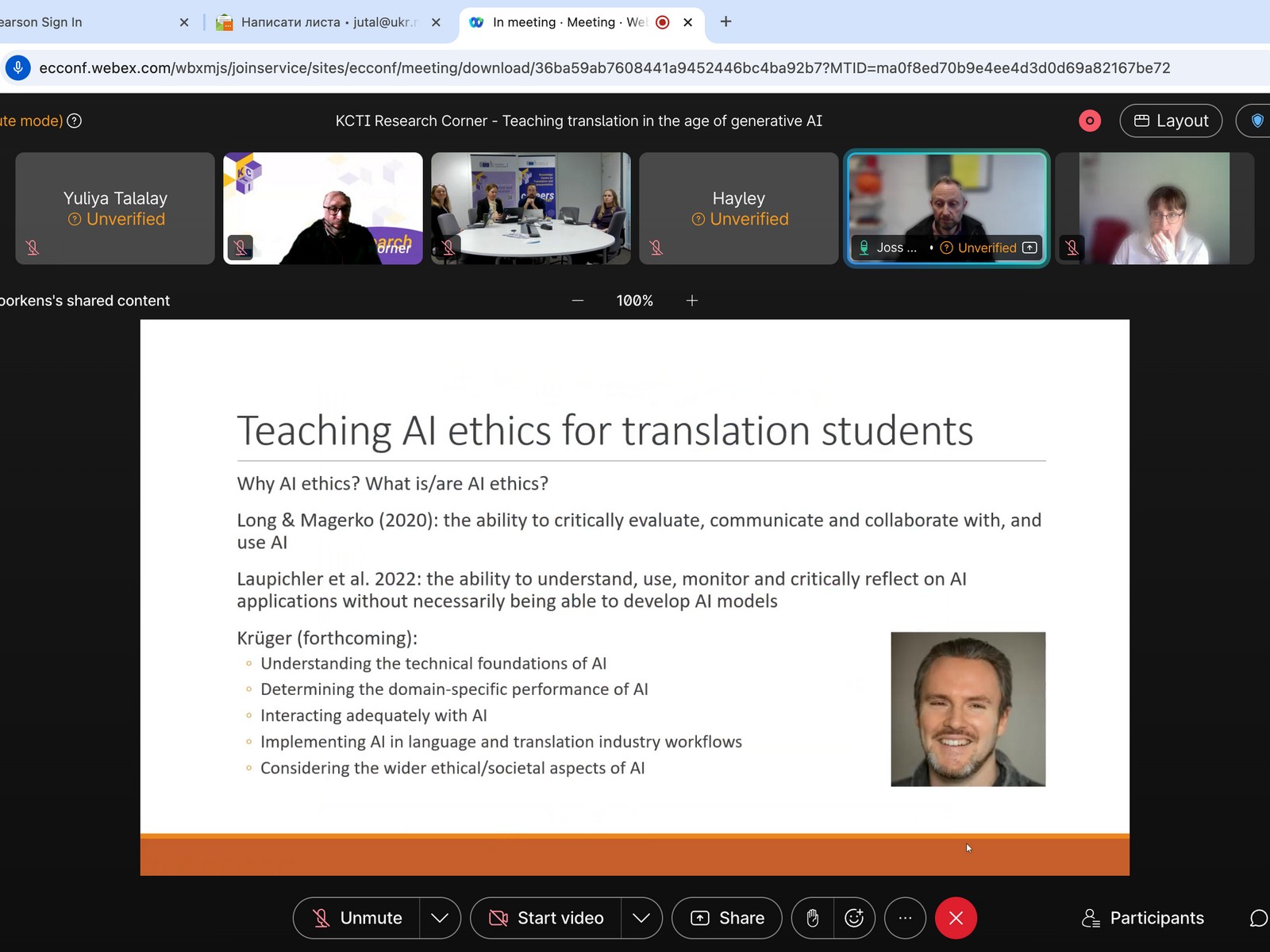Open the reactions smiley icon
1270x952 pixels.
point(854,918)
